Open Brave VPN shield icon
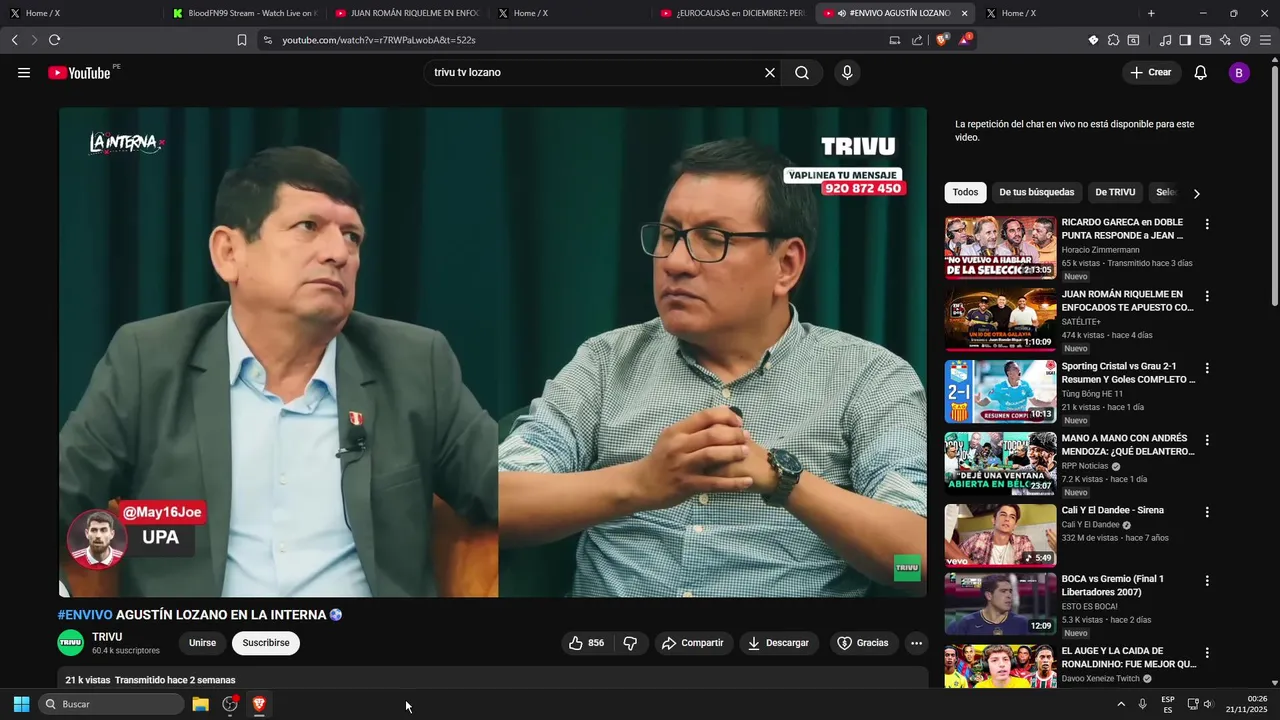 (x=1245, y=40)
